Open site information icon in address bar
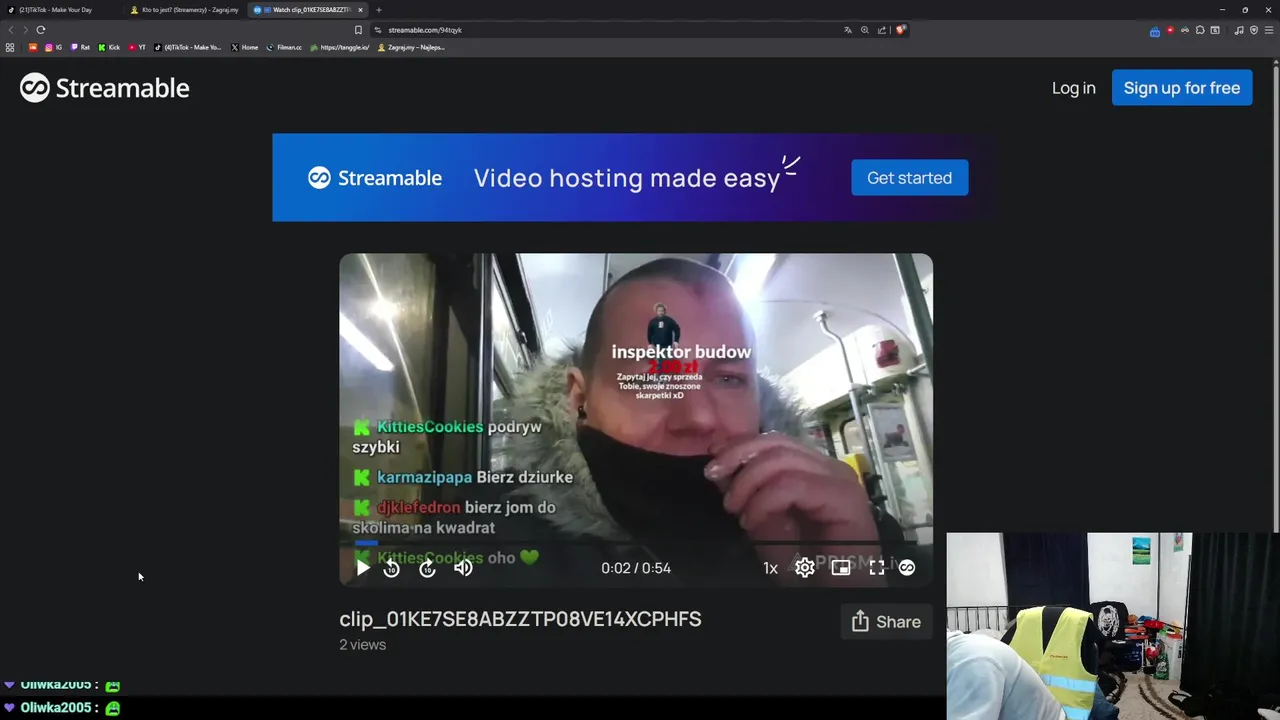 [377, 30]
